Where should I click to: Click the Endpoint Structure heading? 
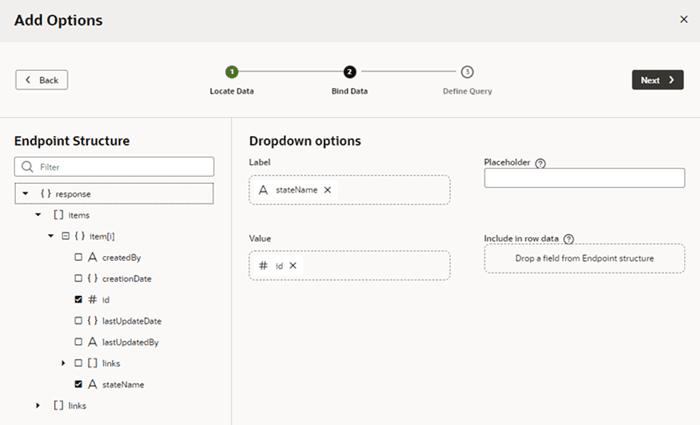point(72,141)
